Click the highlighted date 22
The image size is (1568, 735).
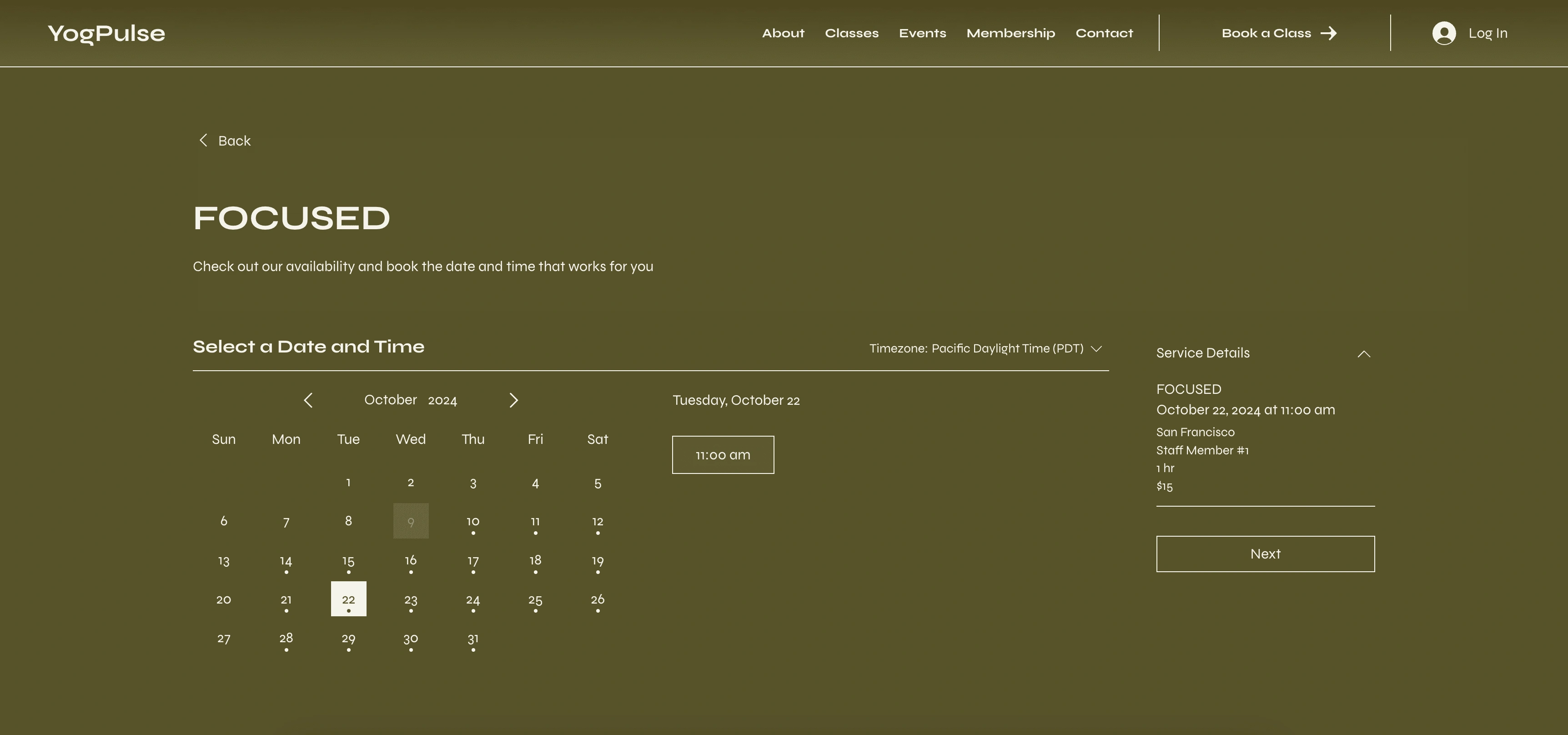[x=348, y=599]
